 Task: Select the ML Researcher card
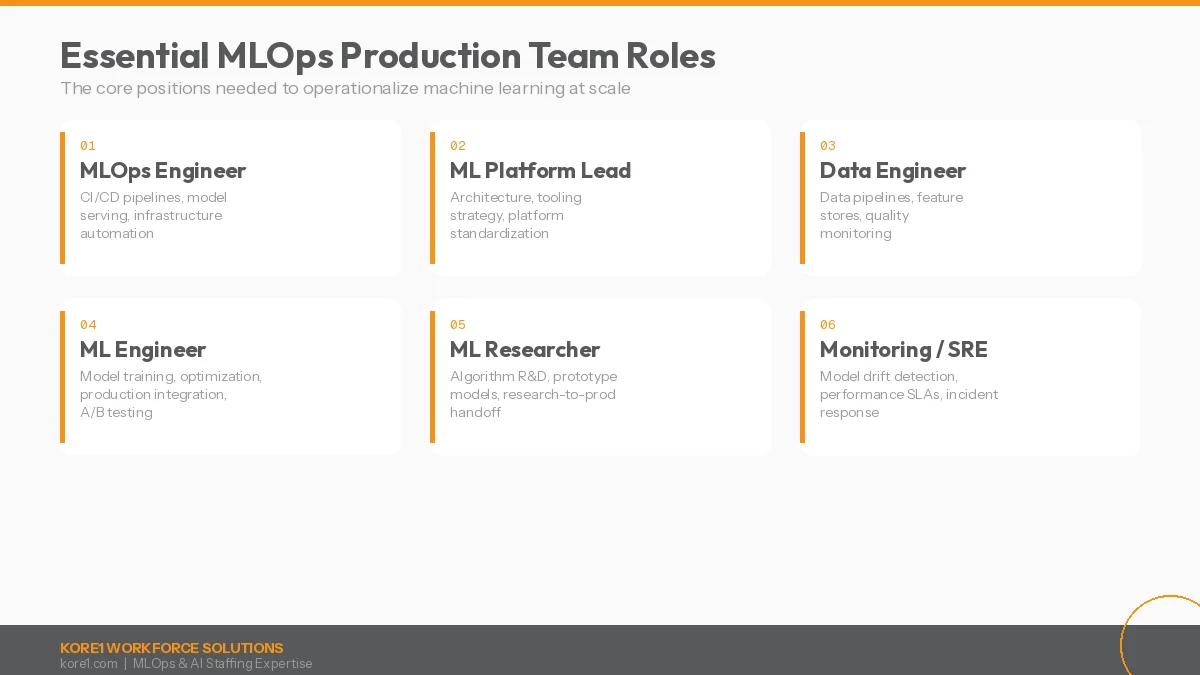[x=600, y=376]
